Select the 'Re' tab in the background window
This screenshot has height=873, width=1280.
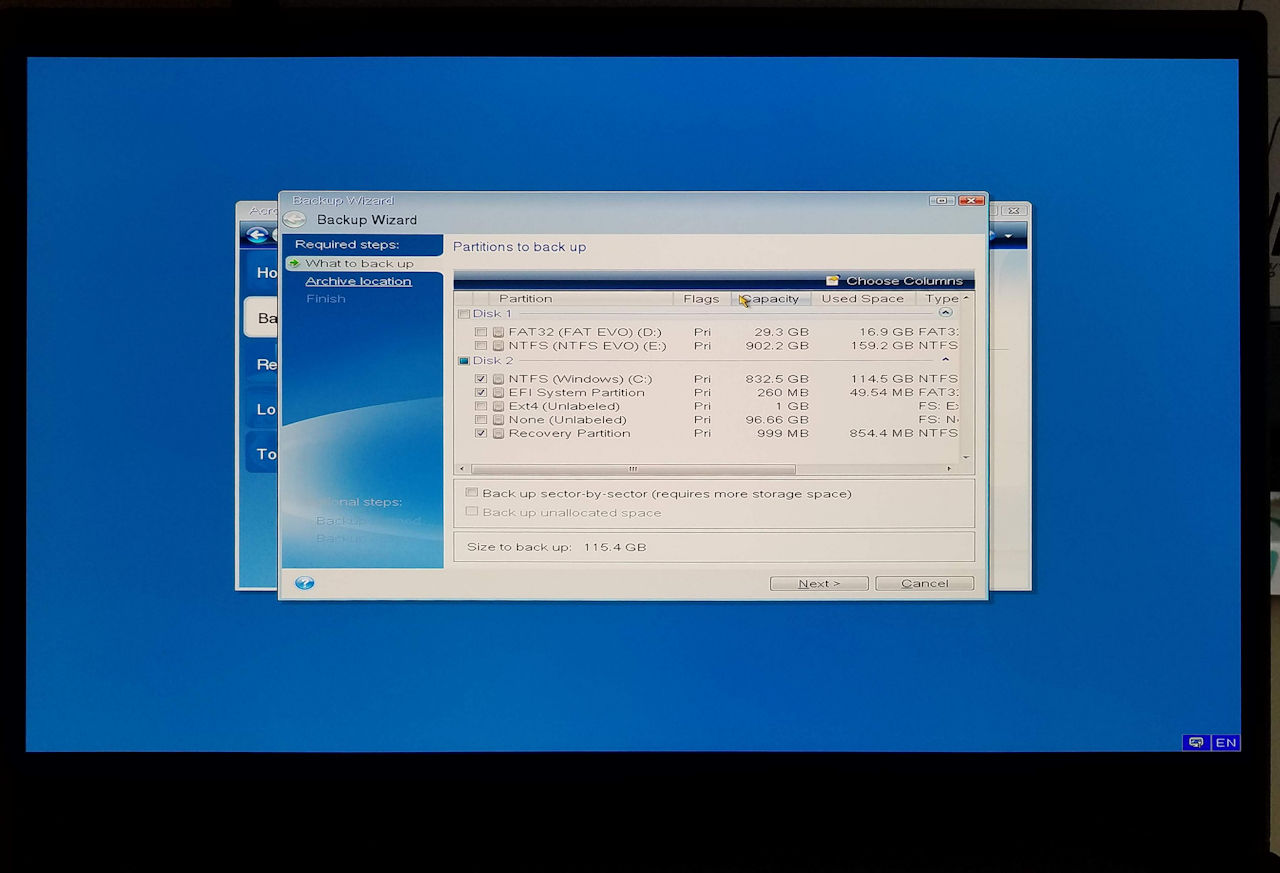click(262, 364)
